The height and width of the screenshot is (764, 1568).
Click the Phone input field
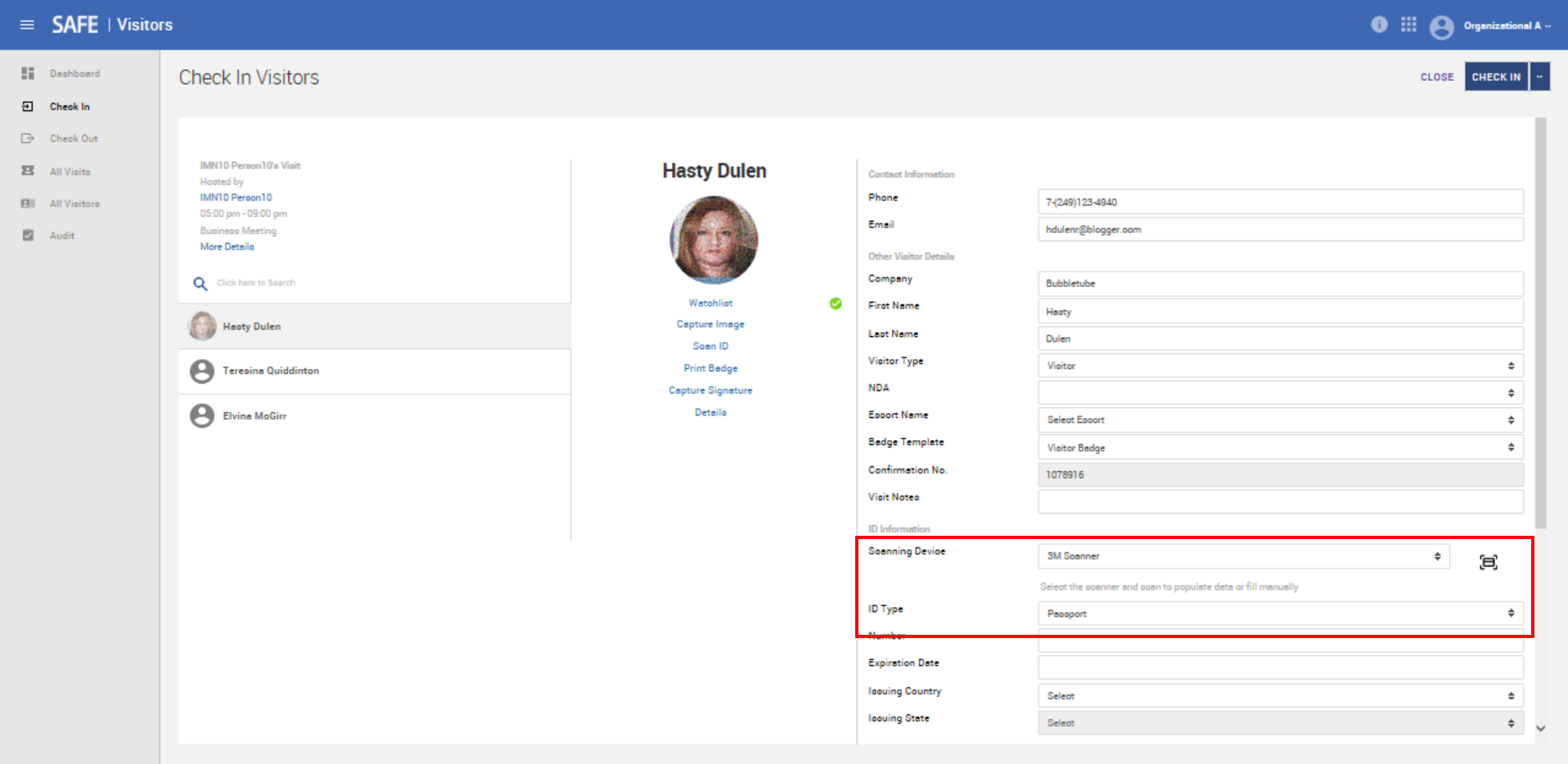(x=1281, y=202)
